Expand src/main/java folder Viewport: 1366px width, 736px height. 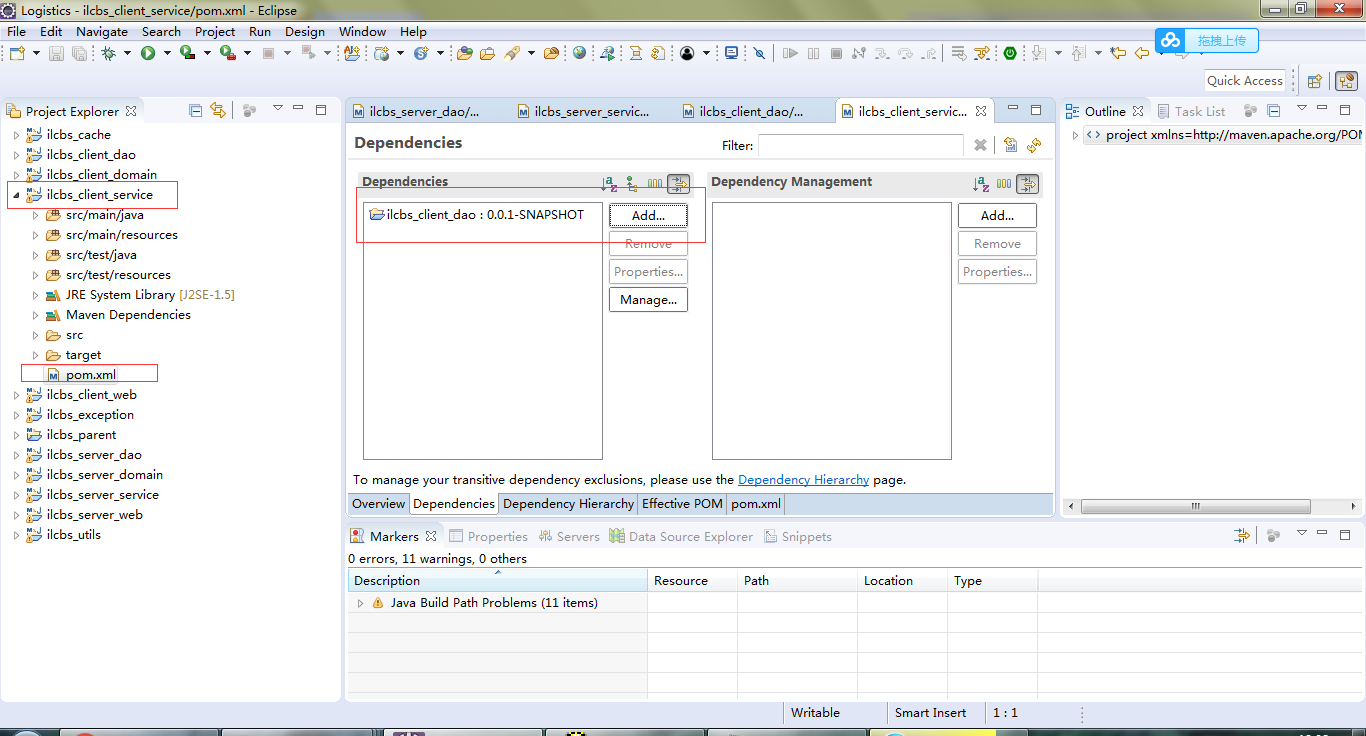click(x=36, y=215)
